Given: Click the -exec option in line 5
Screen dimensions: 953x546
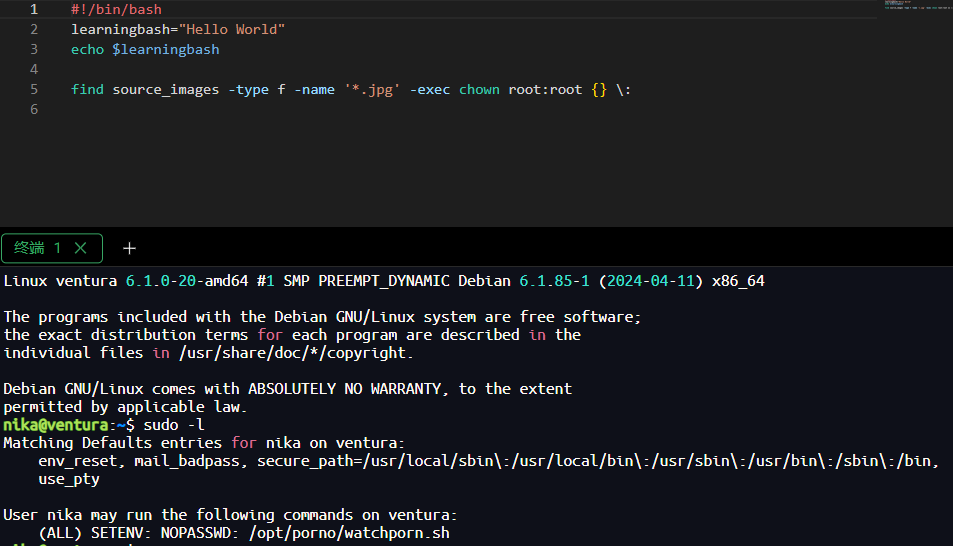Looking at the screenshot, I should click(430, 89).
